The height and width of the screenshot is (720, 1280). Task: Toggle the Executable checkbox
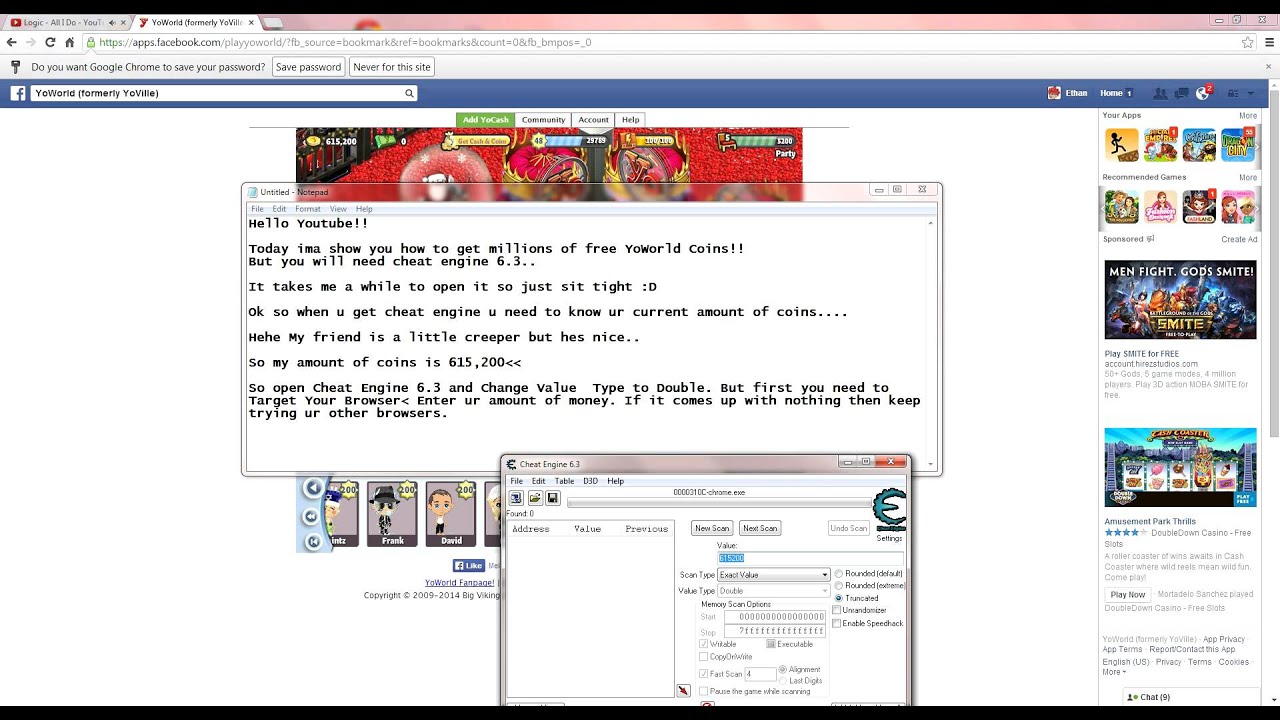pyautogui.click(x=771, y=644)
